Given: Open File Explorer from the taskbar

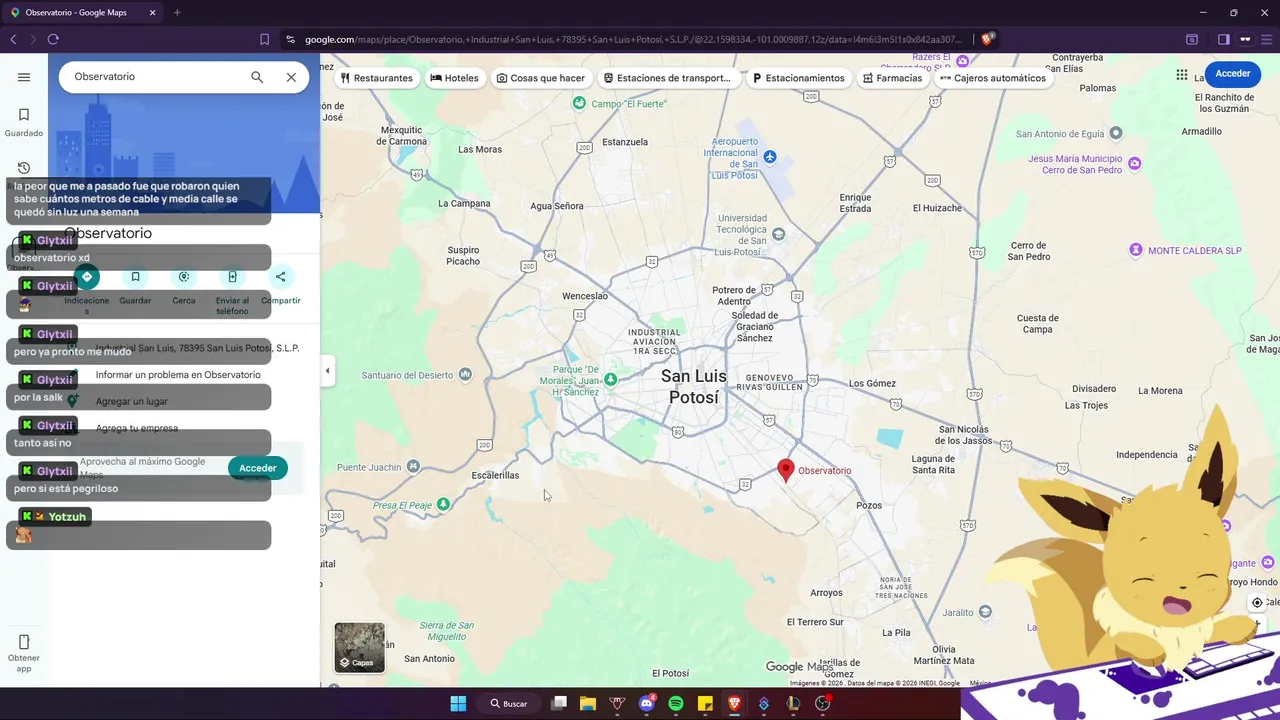Looking at the screenshot, I should [587, 703].
